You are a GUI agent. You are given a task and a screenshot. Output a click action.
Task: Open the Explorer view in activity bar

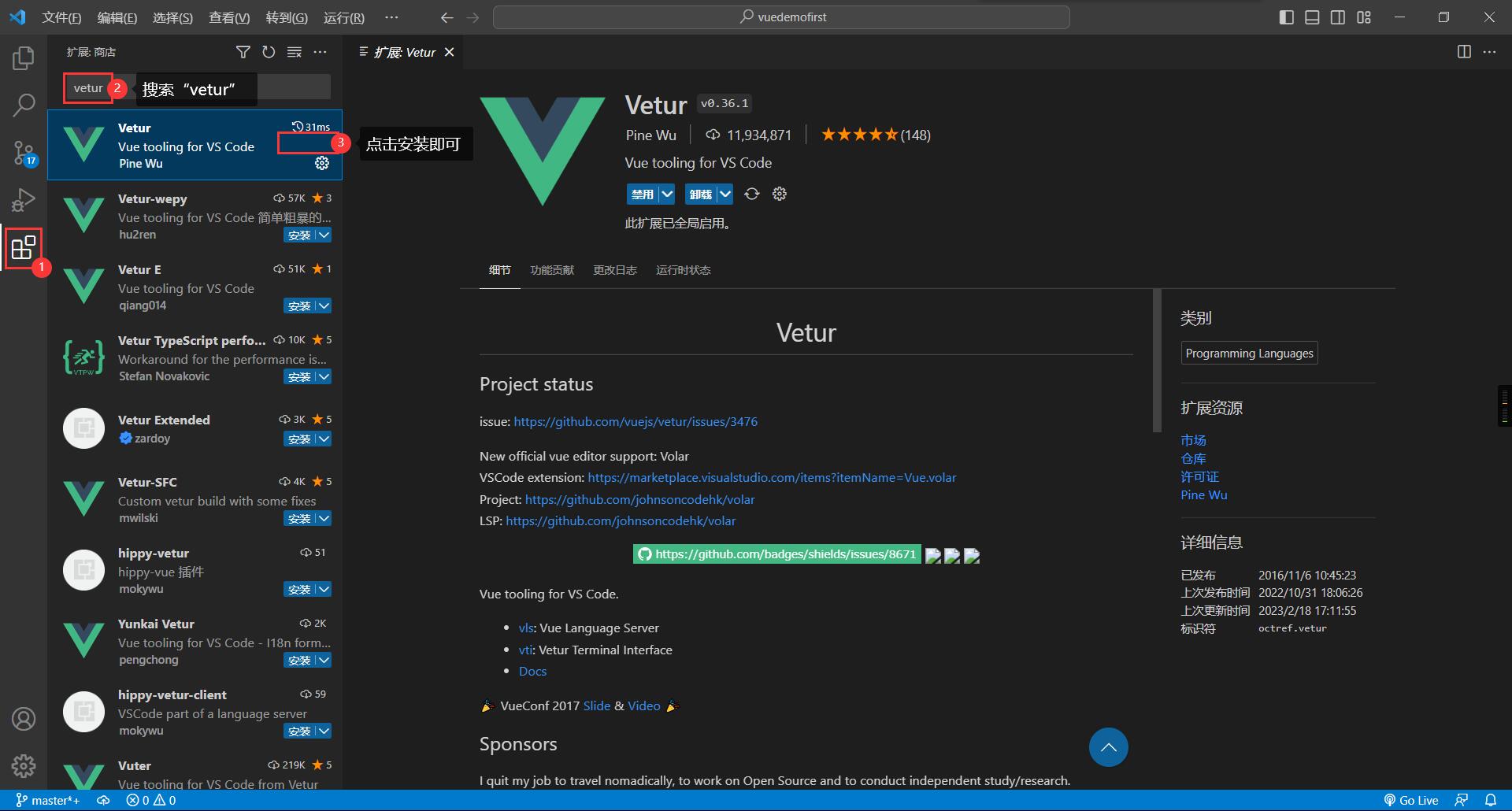click(24, 57)
